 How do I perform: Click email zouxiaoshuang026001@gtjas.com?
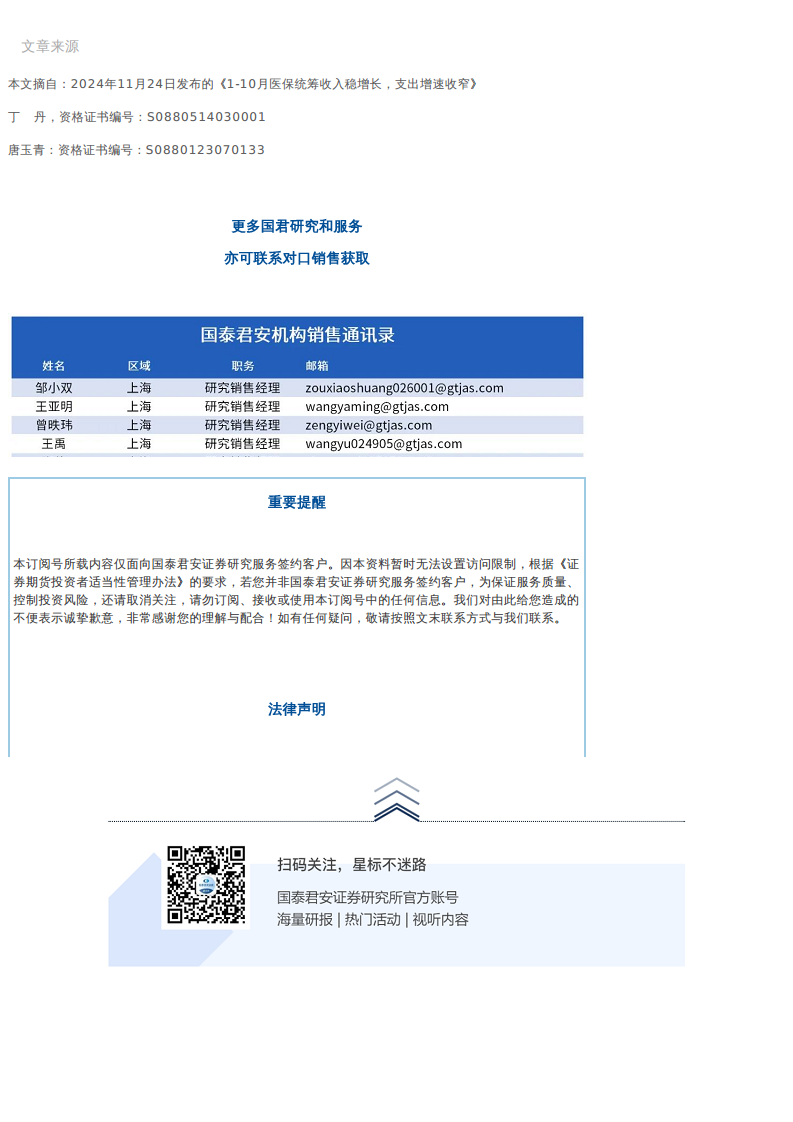404,388
